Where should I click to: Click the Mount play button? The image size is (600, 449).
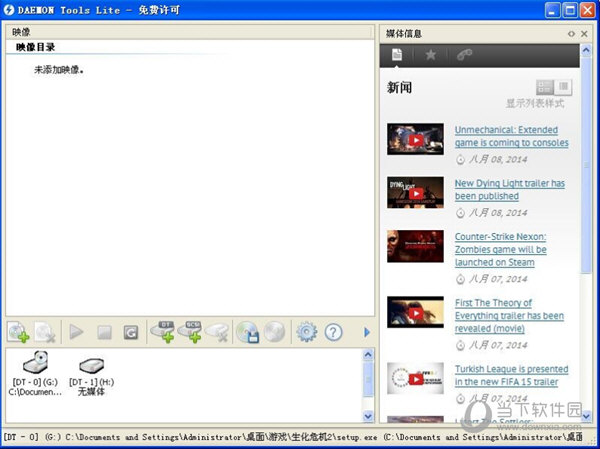pyautogui.click(x=76, y=332)
